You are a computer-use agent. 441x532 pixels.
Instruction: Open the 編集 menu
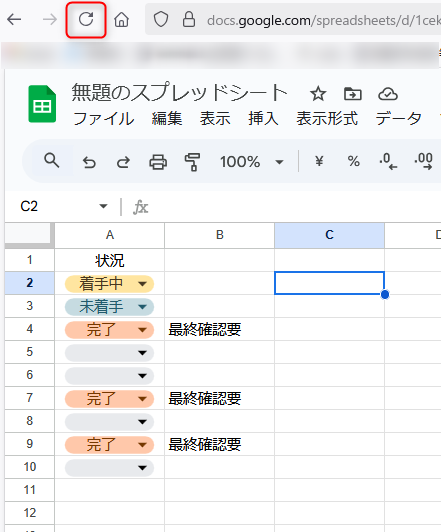point(167,119)
